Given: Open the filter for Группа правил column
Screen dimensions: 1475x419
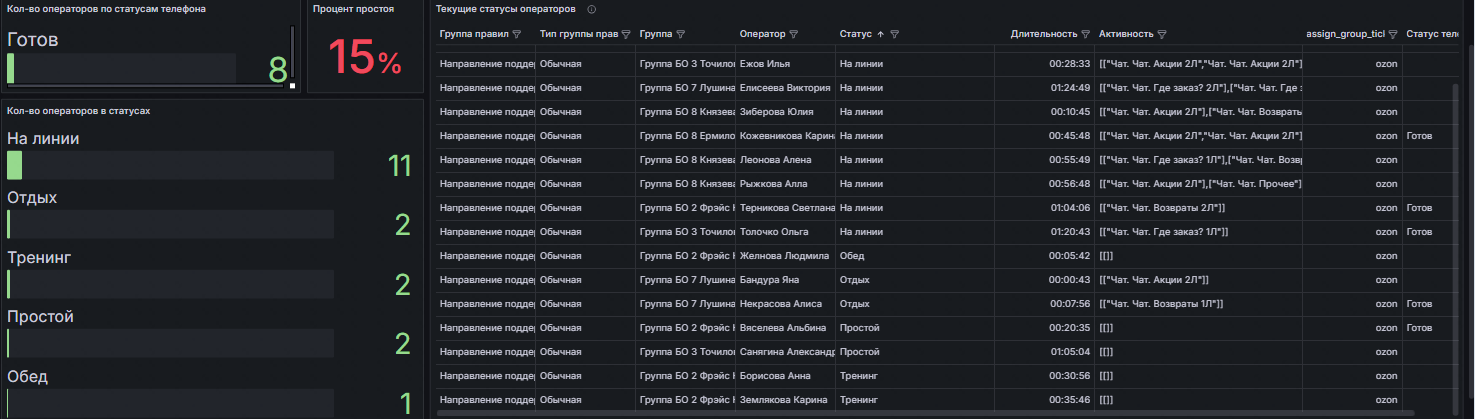Looking at the screenshot, I should pyautogui.click(x=517, y=34).
